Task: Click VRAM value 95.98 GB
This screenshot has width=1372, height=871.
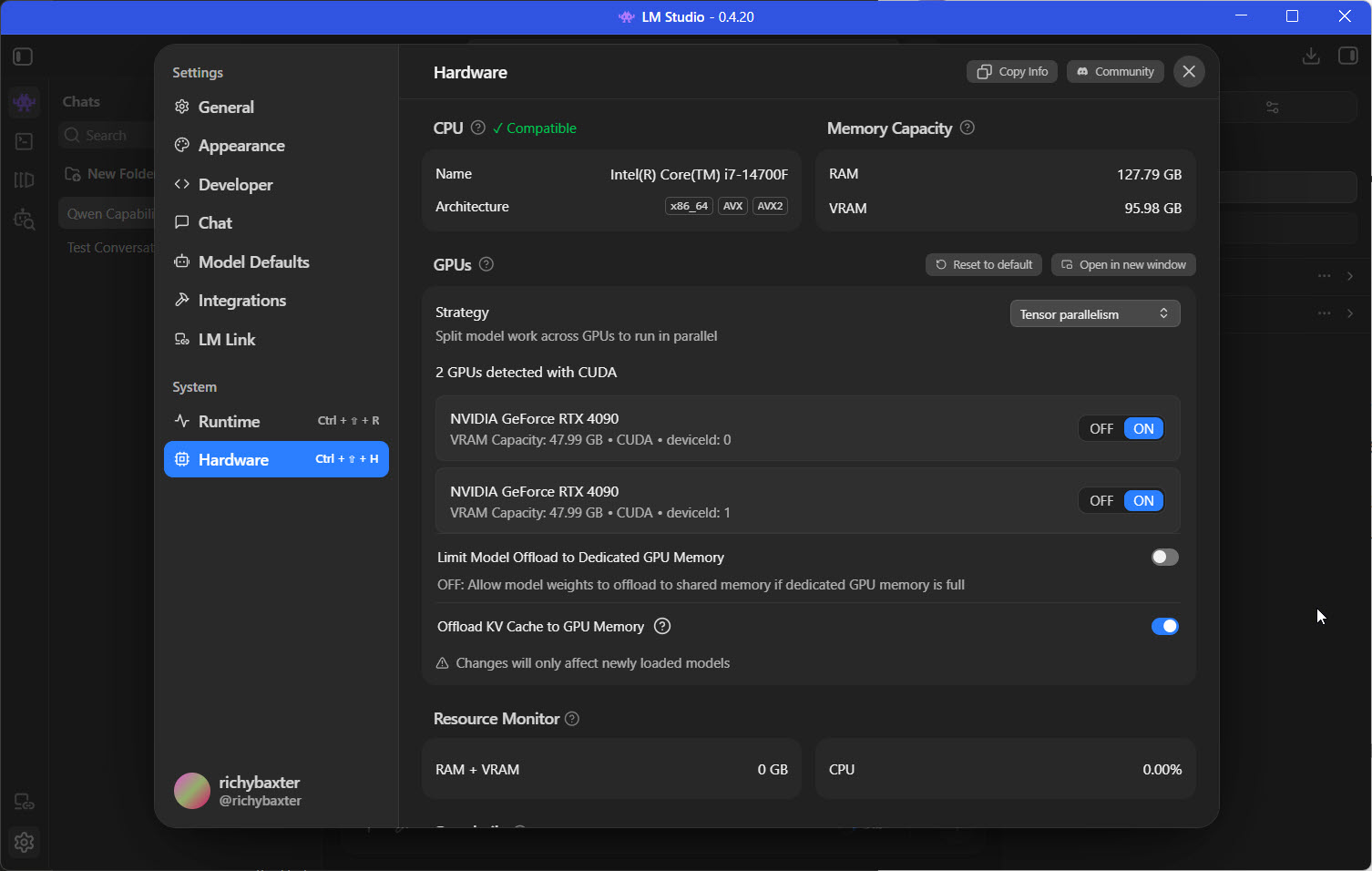Action: pyautogui.click(x=1152, y=209)
